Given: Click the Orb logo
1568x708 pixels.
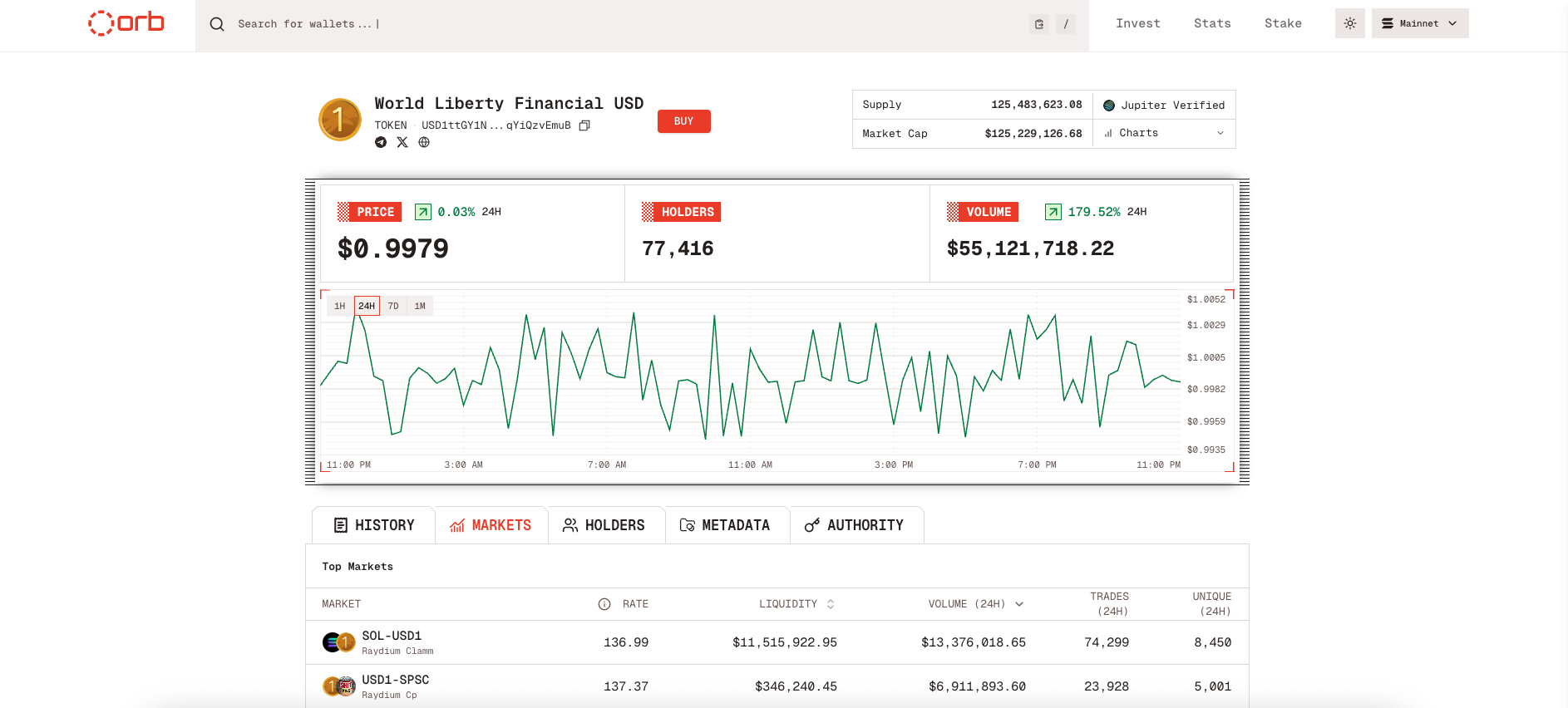Looking at the screenshot, I should (x=126, y=22).
